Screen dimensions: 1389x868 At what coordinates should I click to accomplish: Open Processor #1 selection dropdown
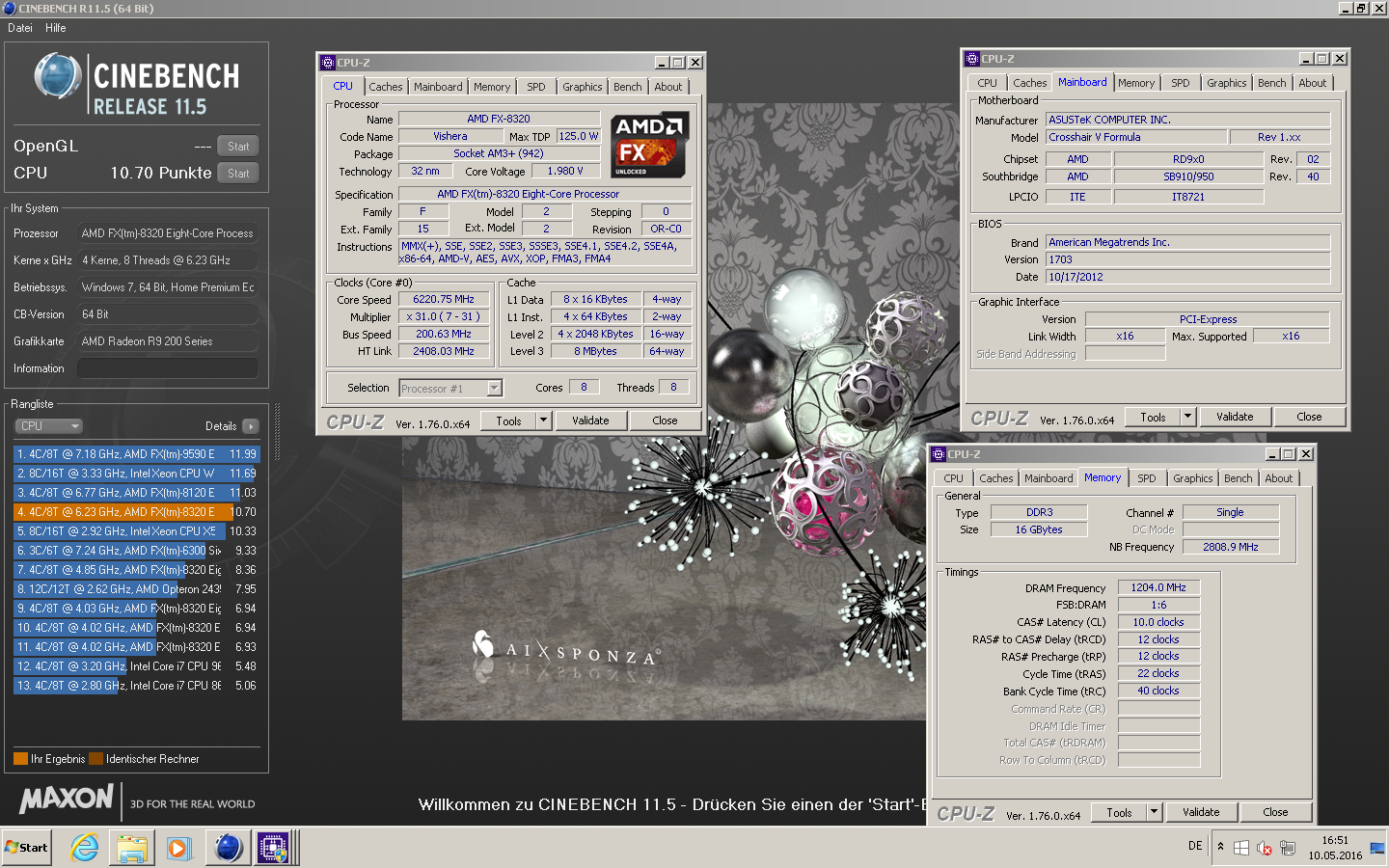[451, 389]
